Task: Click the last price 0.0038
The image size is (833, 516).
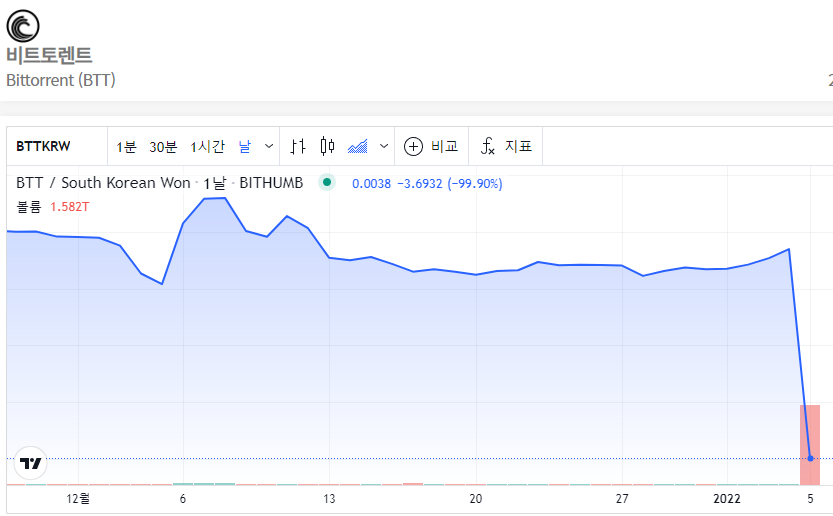Action: 371,184
